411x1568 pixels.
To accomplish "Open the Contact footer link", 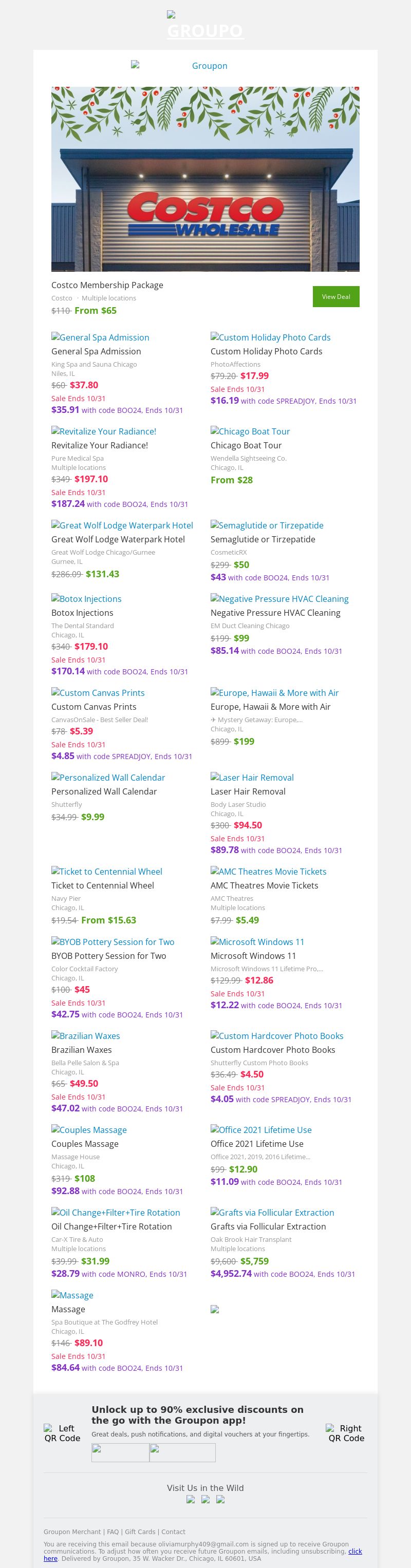I will coord(173,1532).
